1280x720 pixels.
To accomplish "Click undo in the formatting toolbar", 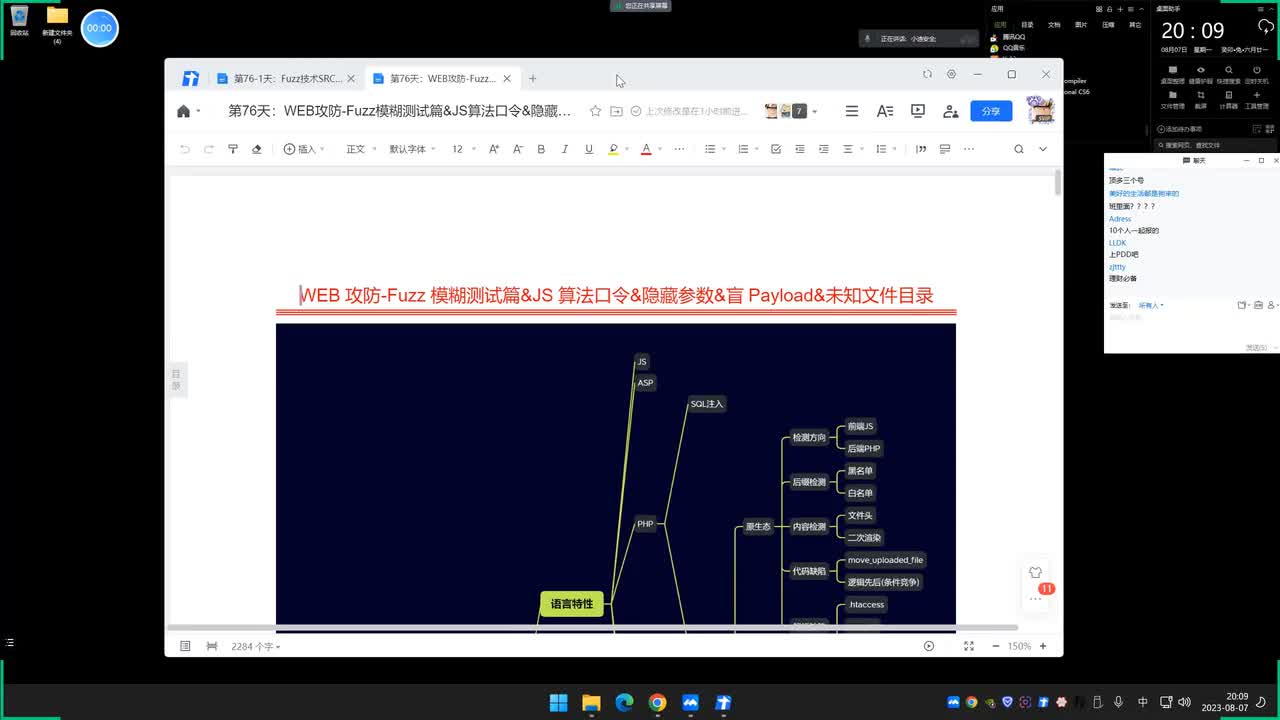I will 185,149.
